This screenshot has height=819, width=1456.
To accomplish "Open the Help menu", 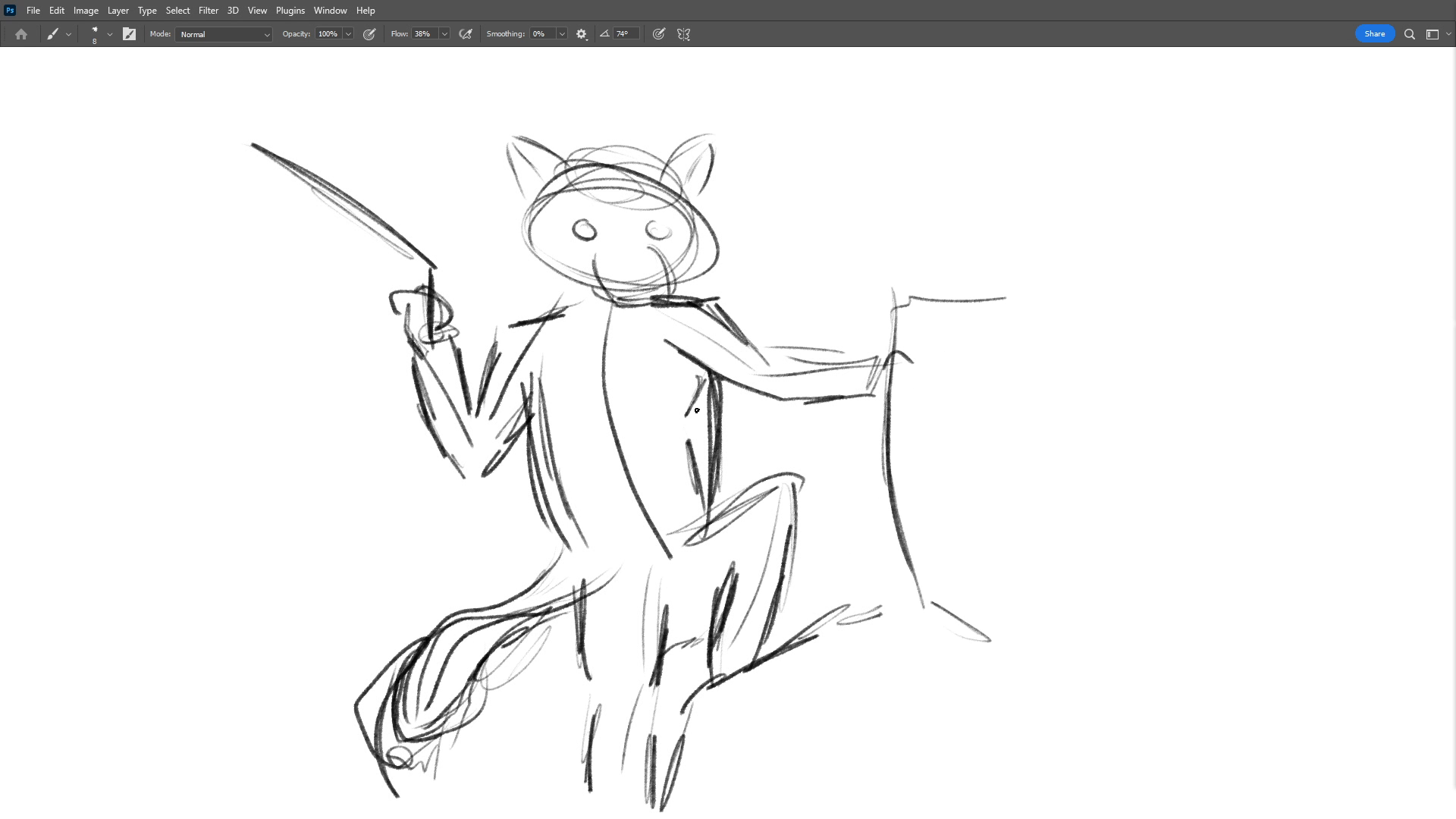I will (366, 11).
